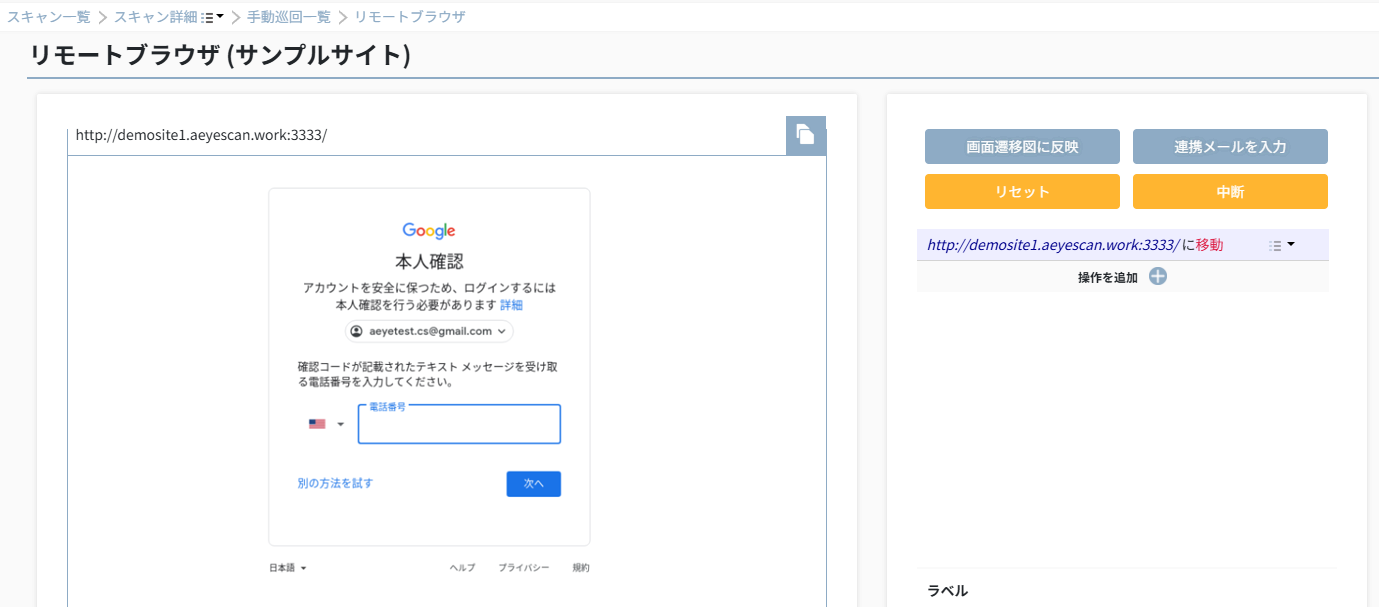Go to スキャン詳細 breadcrumb
The image size is (1379, 607).
click(155, 17)
